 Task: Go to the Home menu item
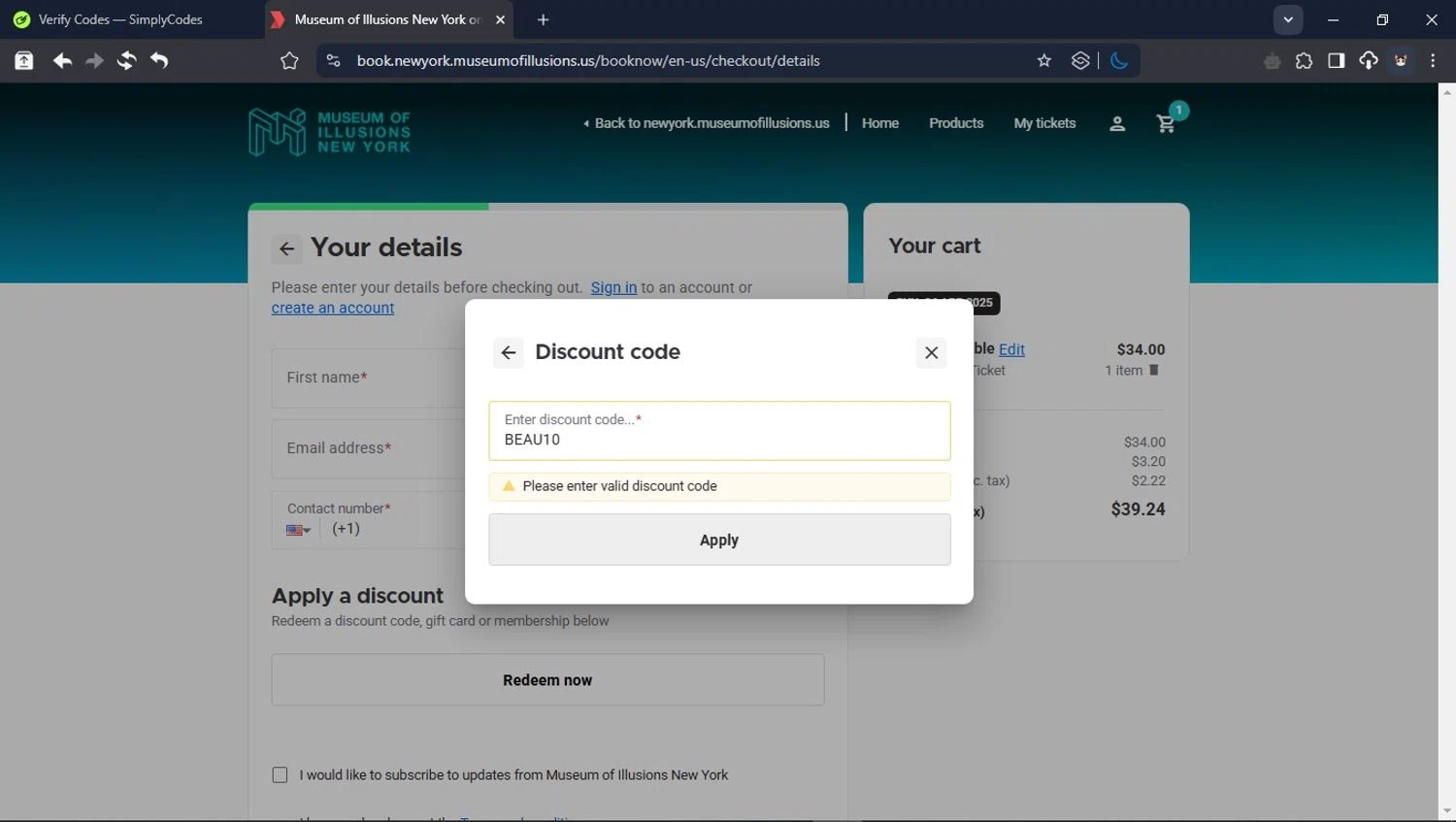(880, 123)
